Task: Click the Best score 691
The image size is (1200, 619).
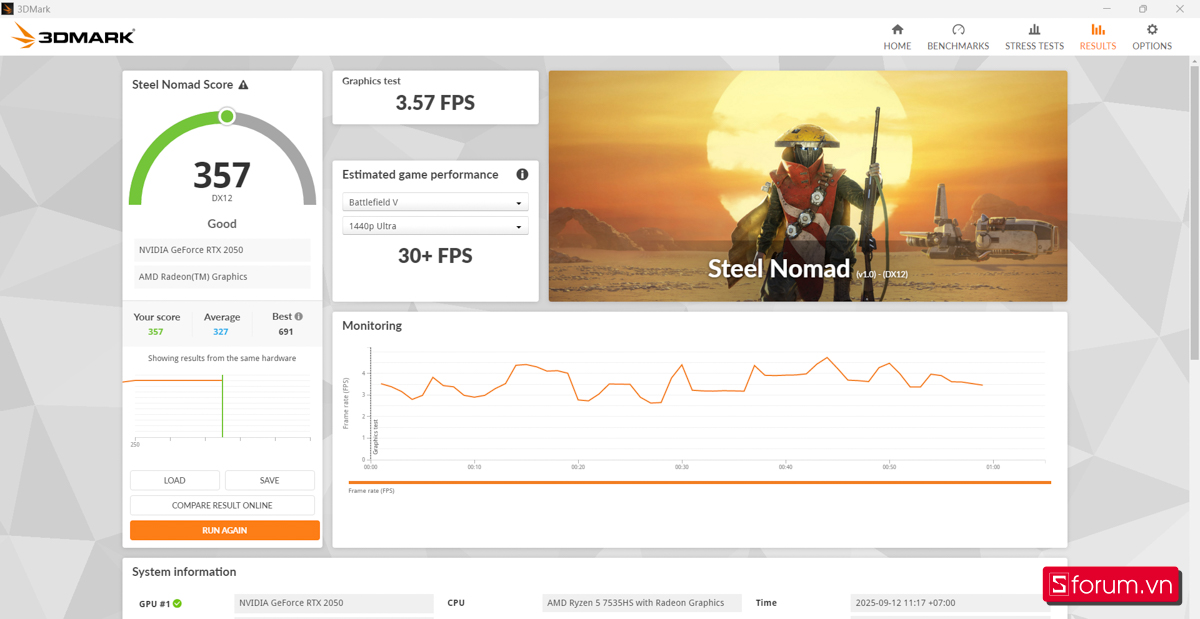Action: (x=286, y=332)
